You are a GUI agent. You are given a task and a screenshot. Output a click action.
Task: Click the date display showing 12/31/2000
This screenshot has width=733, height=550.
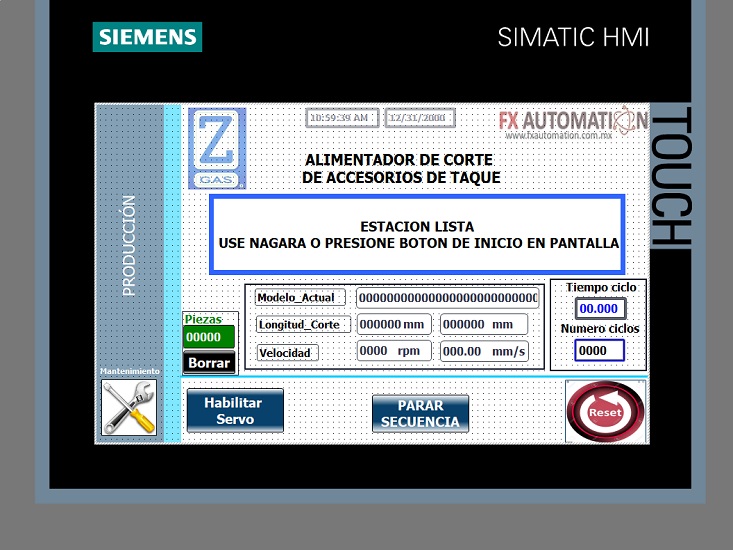(419, 118)
